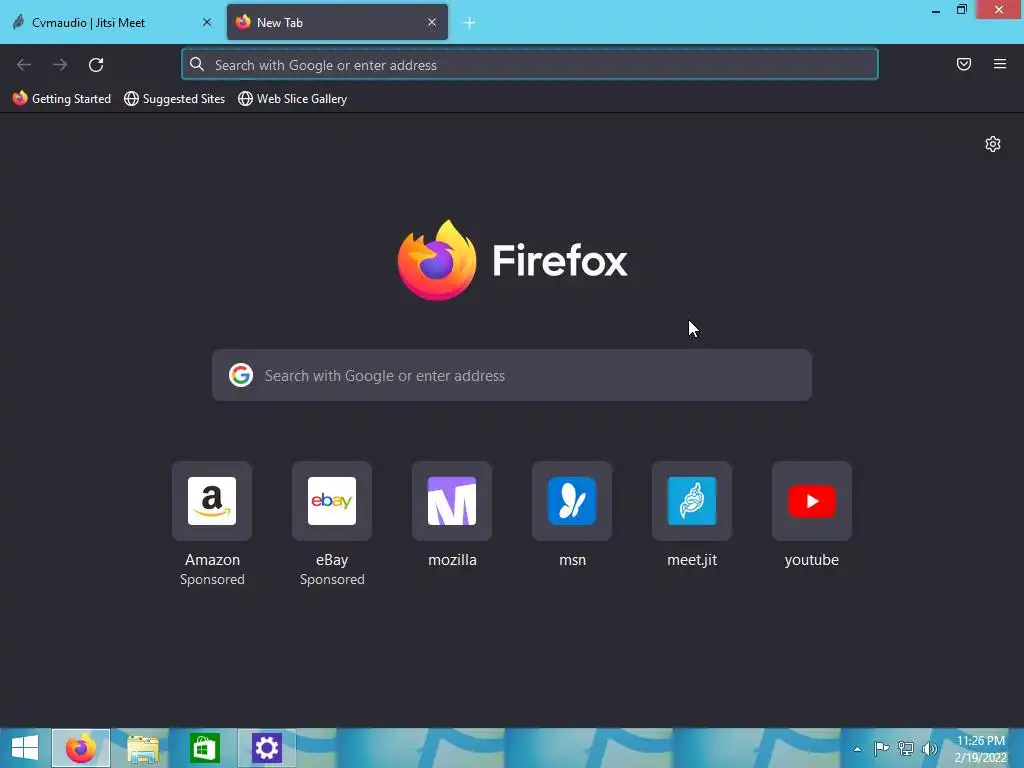Open the settings gear app in taskbar
The height and width of the screenshot is (768, 1024).
pyautogui.click(x=266, y=748)
